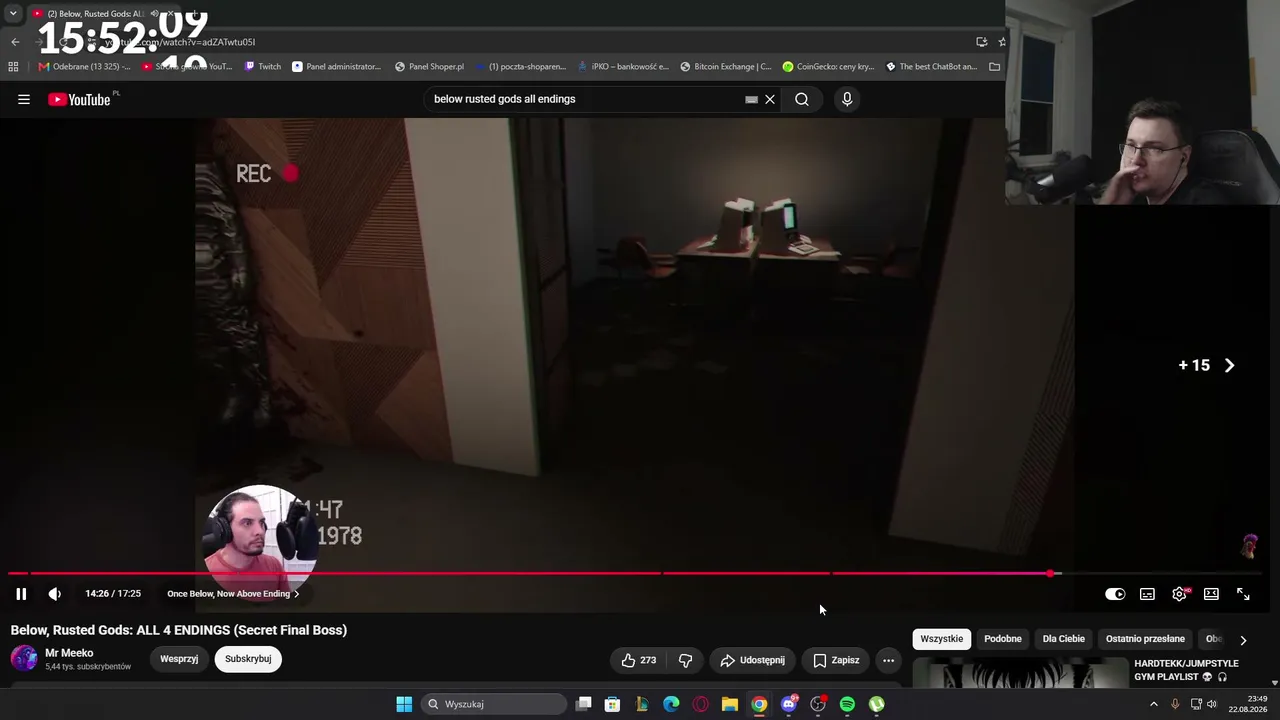
Task: Run the search with the magnifier button
Action: [x=802, y=99]
